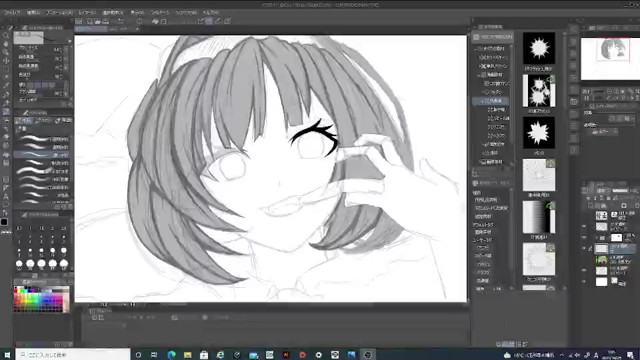The height and width of the screenshot is (360, 640).
Task: Select the Text tool (A icon)
Action: (6, 196)
